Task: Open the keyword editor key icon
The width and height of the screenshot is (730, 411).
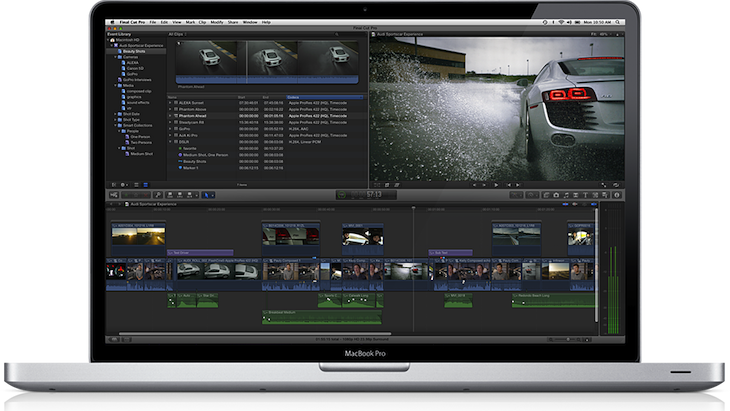Action: point(158,195)
